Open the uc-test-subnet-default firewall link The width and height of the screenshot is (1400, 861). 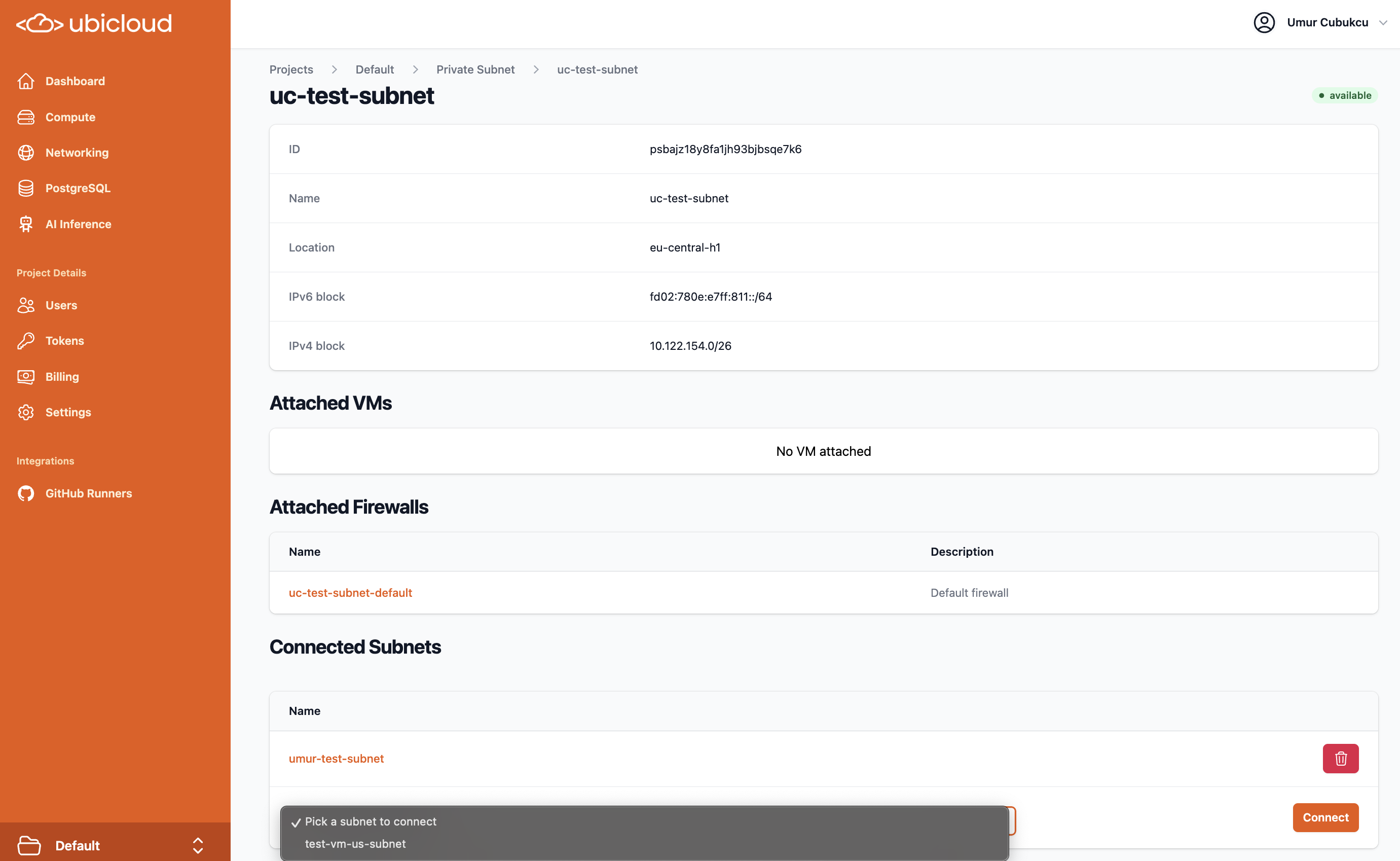tap(350, 593)
